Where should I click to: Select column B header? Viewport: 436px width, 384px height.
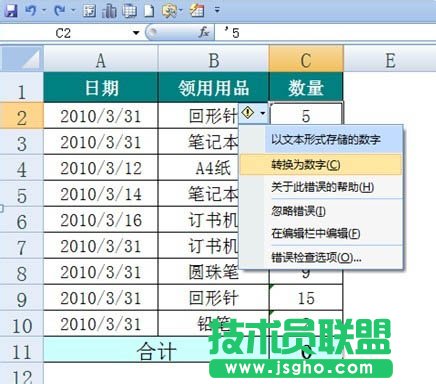[213, 59]
